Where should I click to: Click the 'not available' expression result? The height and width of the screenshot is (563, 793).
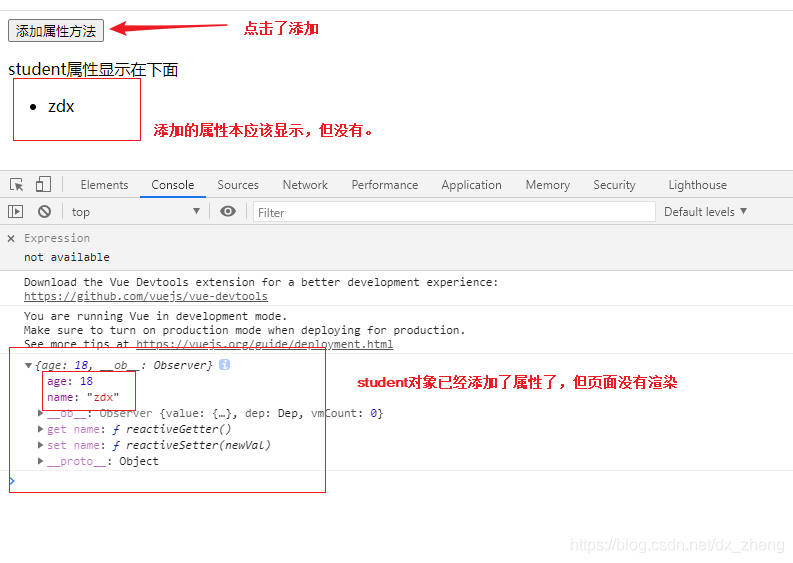67,257
